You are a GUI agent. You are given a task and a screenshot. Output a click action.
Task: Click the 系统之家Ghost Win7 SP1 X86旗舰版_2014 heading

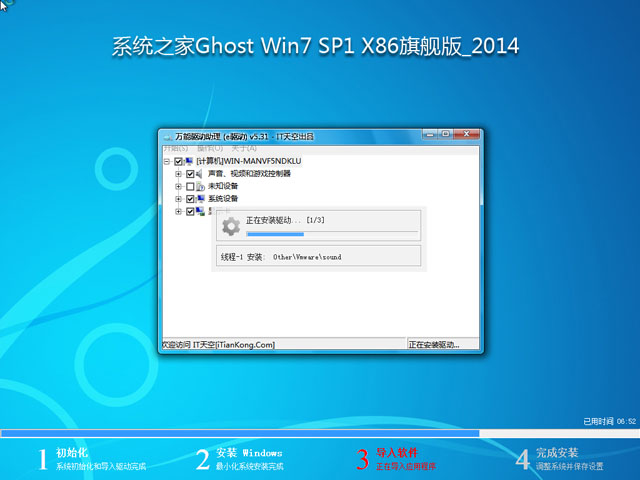pyautogui.click(x=316, y=46)
